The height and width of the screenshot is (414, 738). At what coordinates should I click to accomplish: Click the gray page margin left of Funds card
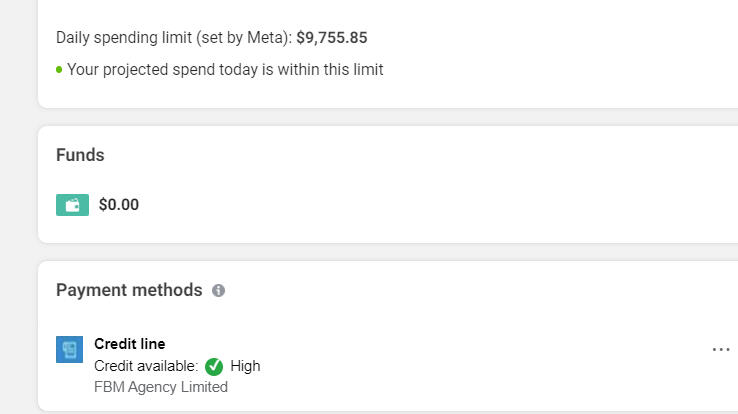point(19,184)
